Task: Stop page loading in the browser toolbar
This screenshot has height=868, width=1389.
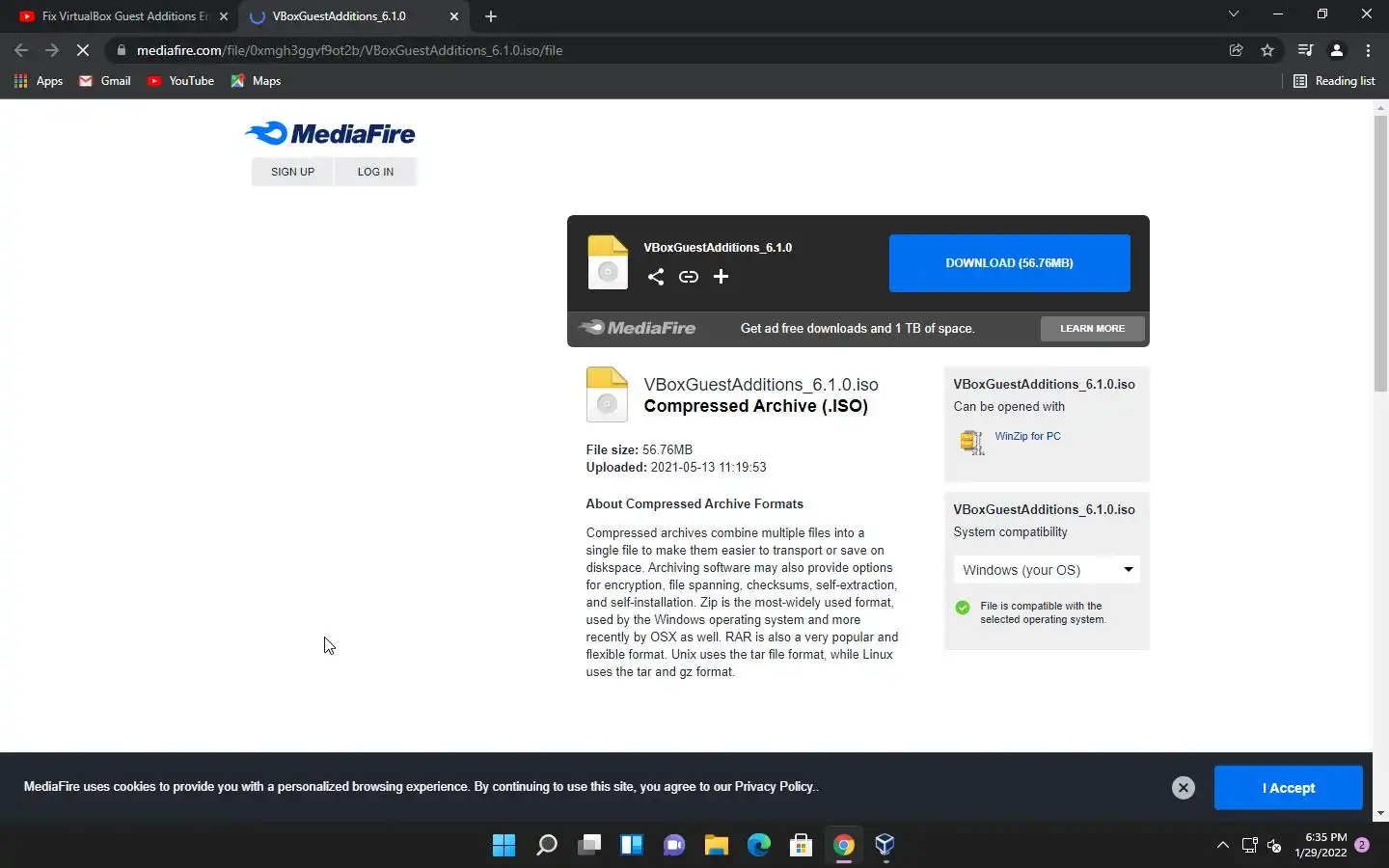Action: tap(83, 50)
